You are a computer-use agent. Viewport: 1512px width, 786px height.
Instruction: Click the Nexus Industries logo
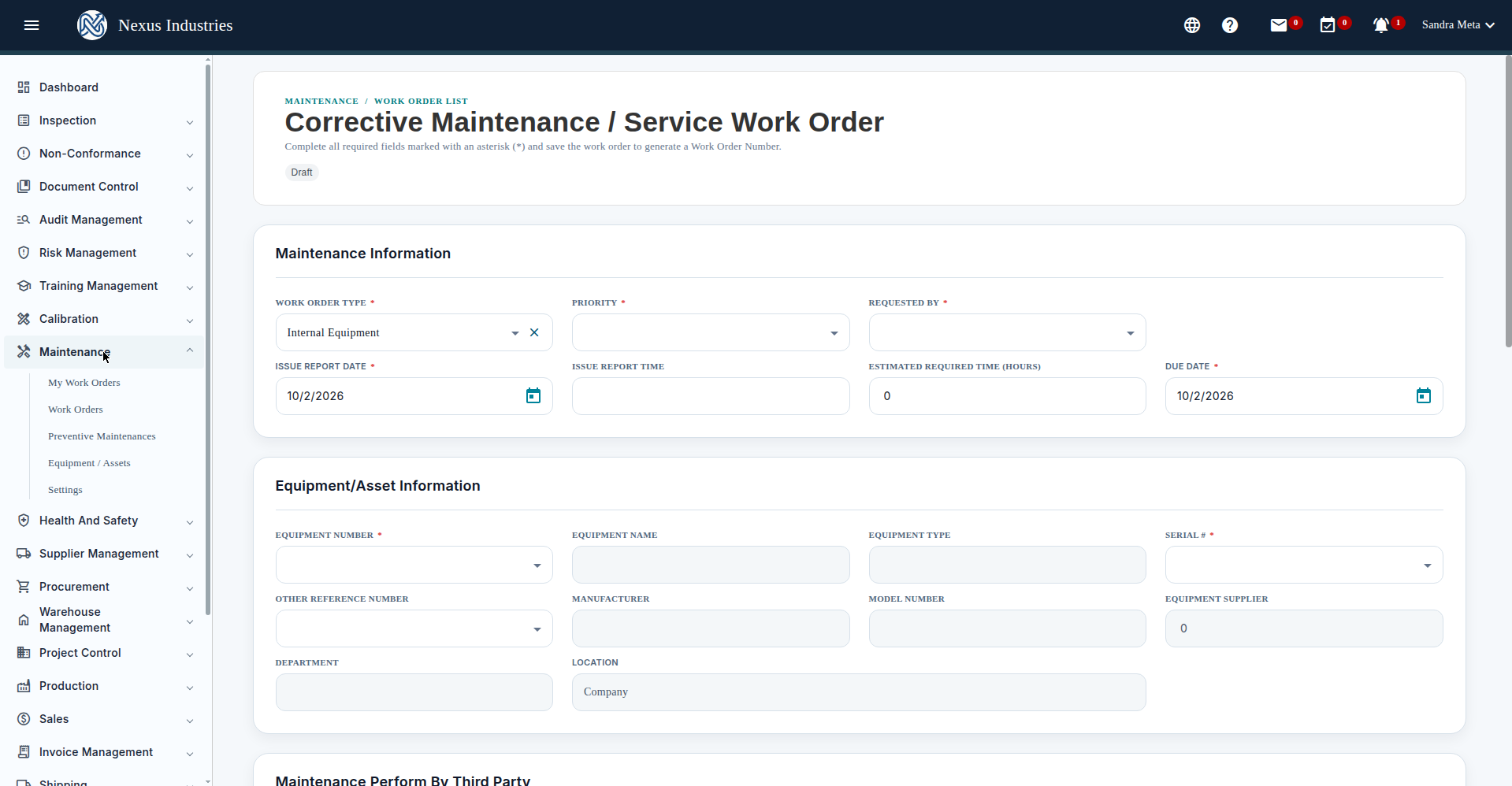[92, 25]
